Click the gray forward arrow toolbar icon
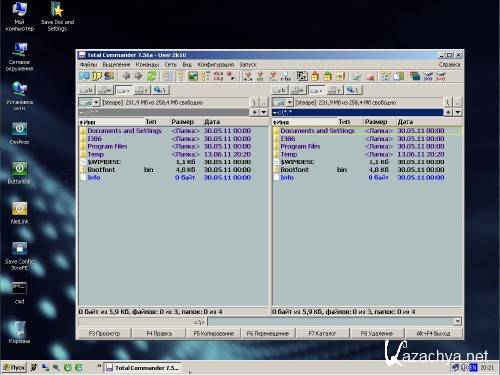Viewport: 500px width, 375px height. [138, 76]
